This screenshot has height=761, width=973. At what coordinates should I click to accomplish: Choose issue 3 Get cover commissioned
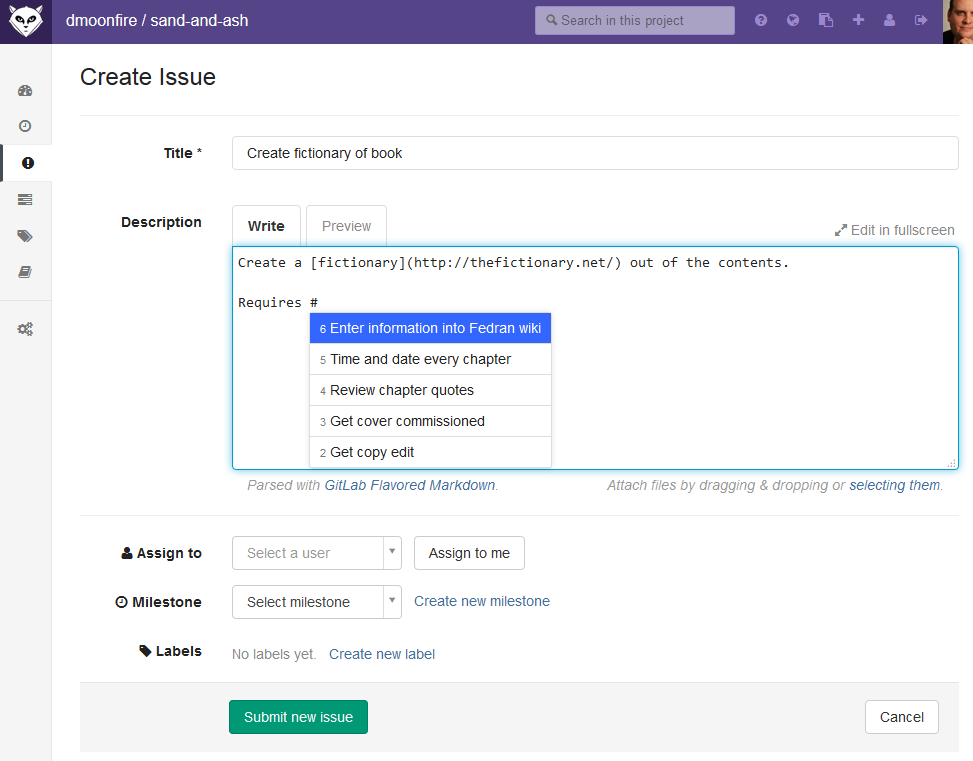point(430,421)
